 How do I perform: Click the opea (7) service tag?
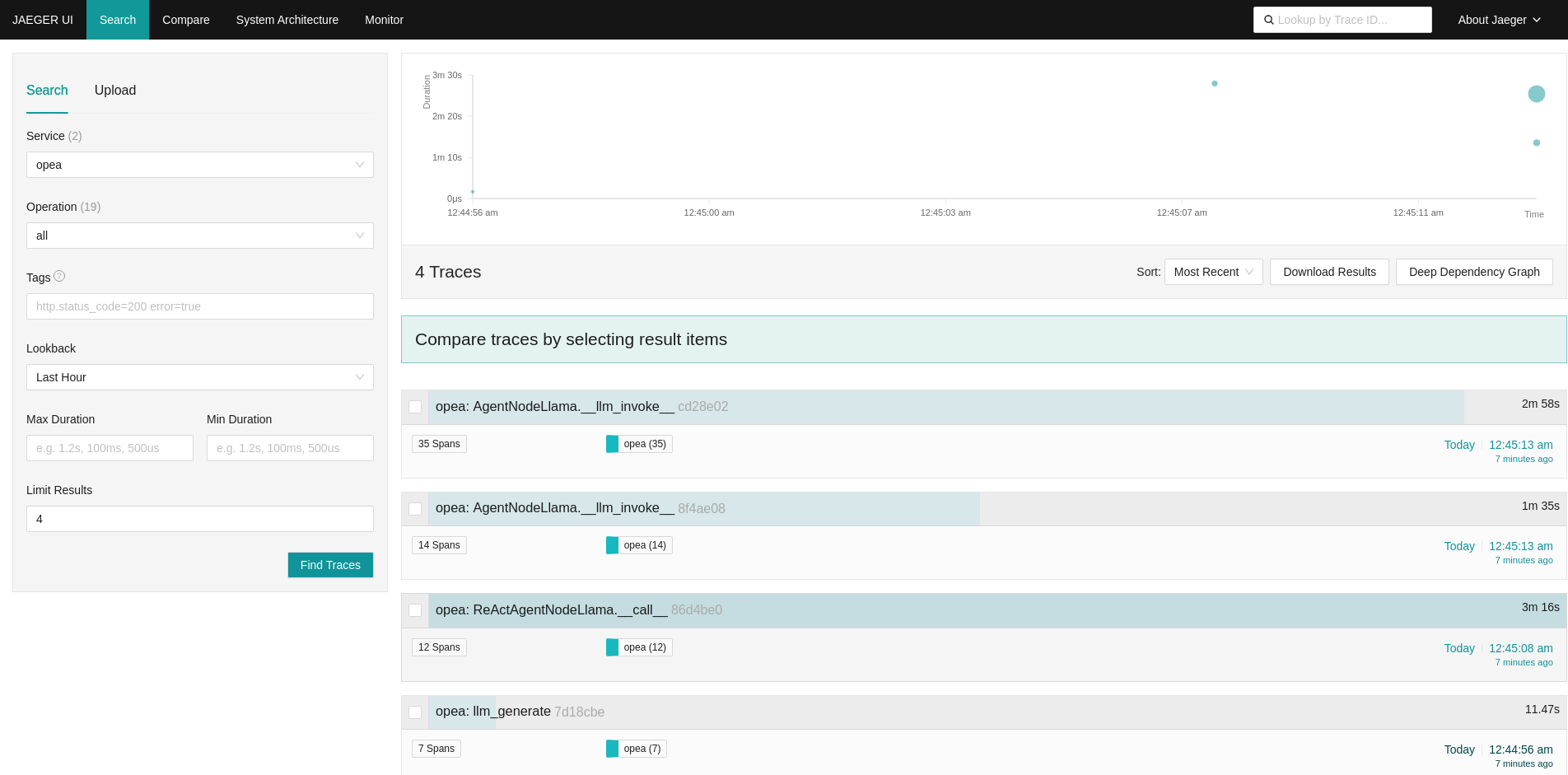pos(637,749)
